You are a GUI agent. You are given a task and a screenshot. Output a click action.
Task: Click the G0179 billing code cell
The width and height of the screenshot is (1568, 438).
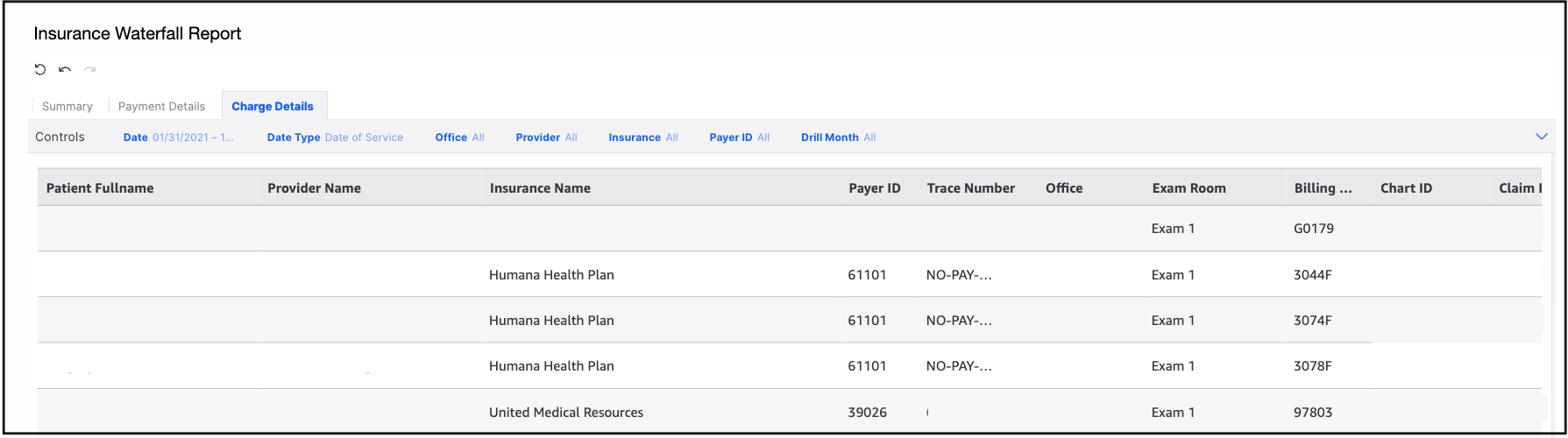(1313, 229)
